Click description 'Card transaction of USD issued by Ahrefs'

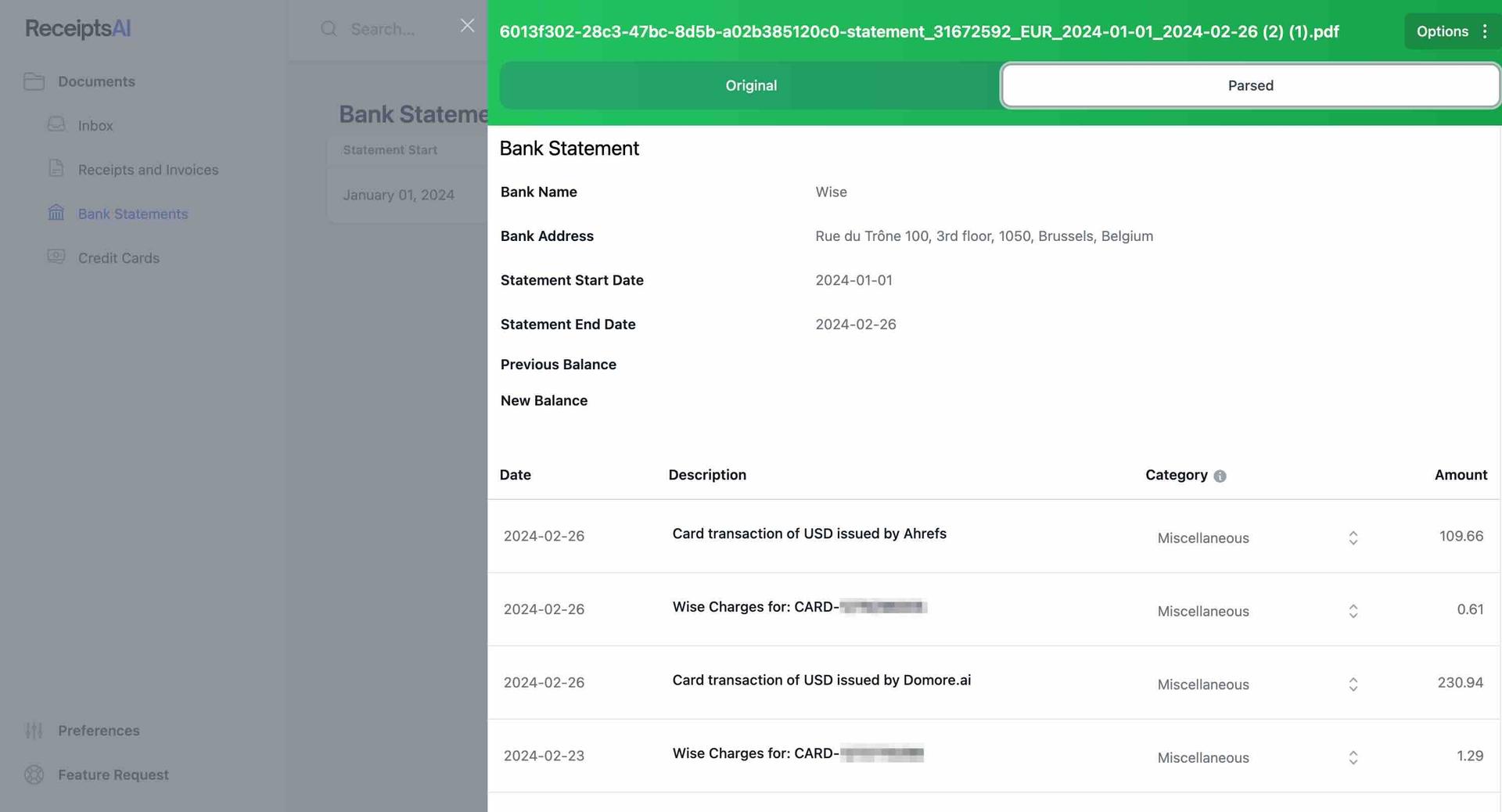[810, 534]
